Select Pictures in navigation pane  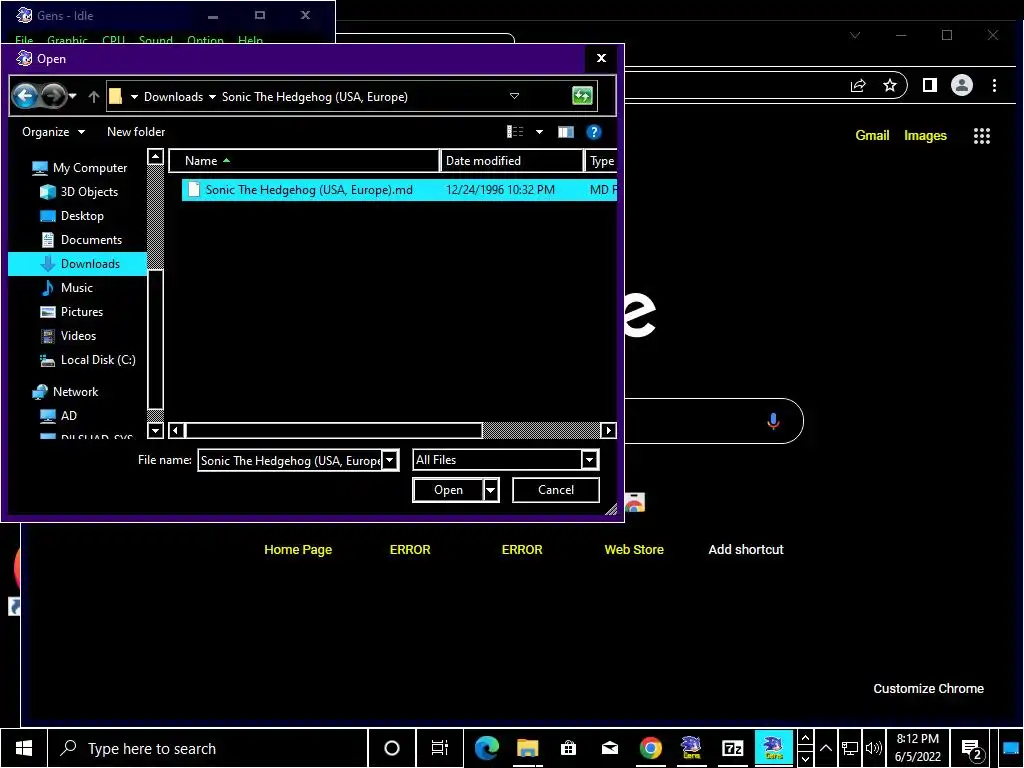pyautogui.click(x=71, y=312)
